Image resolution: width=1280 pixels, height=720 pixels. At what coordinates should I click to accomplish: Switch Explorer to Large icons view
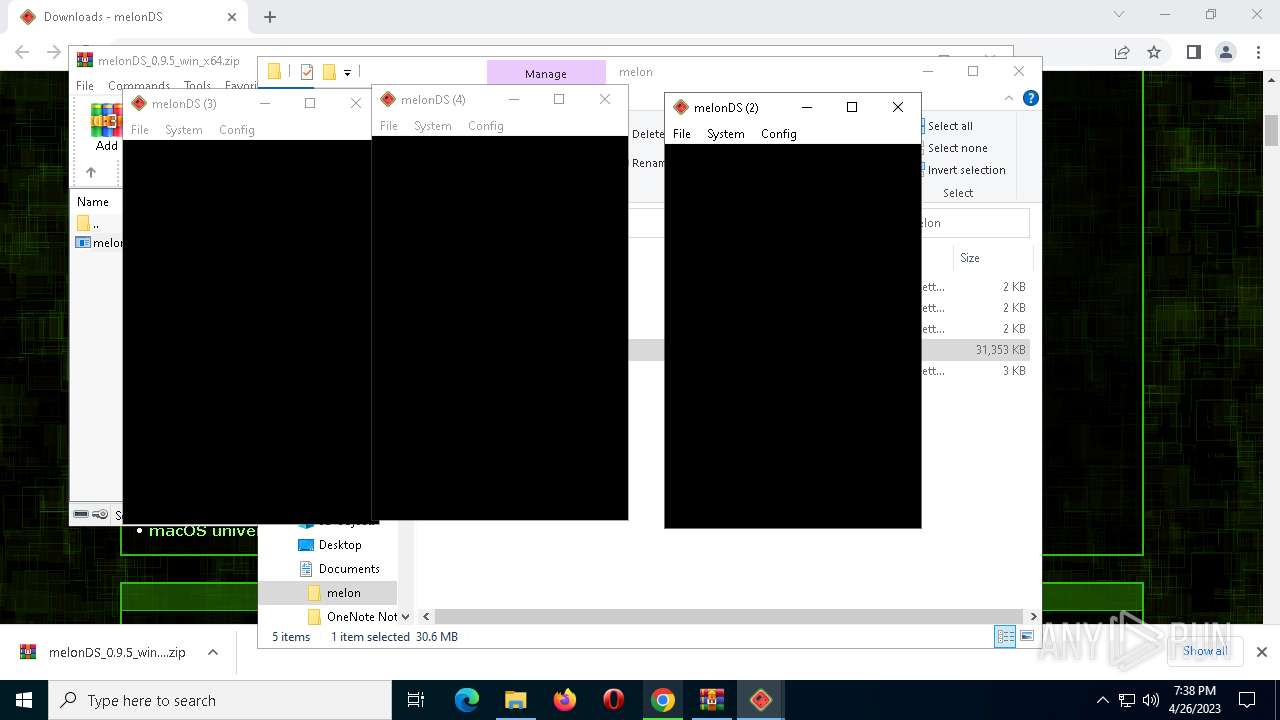coord(1026,637)
